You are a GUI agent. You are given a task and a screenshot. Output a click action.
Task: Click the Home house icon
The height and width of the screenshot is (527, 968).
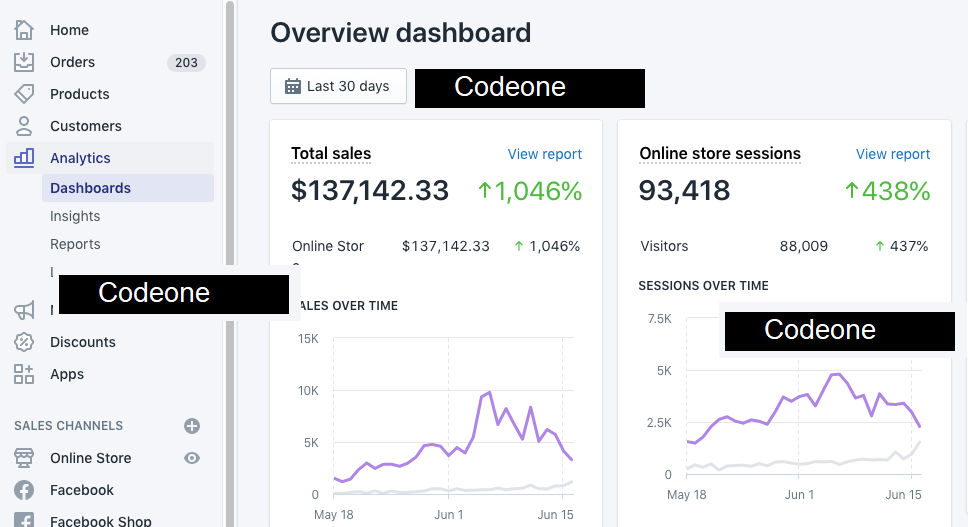[24, 30]
